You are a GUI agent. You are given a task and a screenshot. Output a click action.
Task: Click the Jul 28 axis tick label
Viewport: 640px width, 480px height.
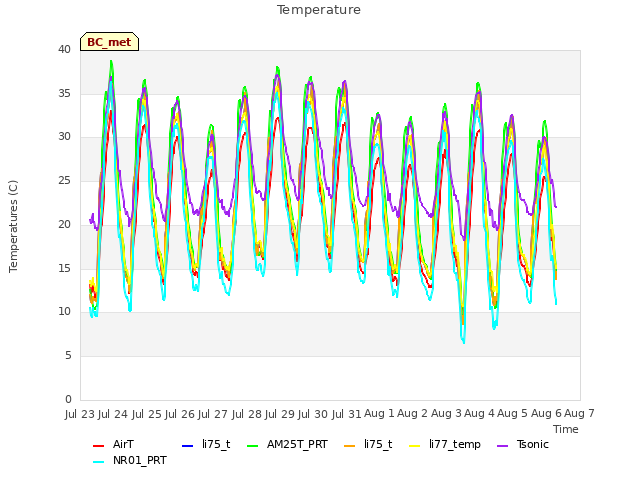click(x=247, y=414)
